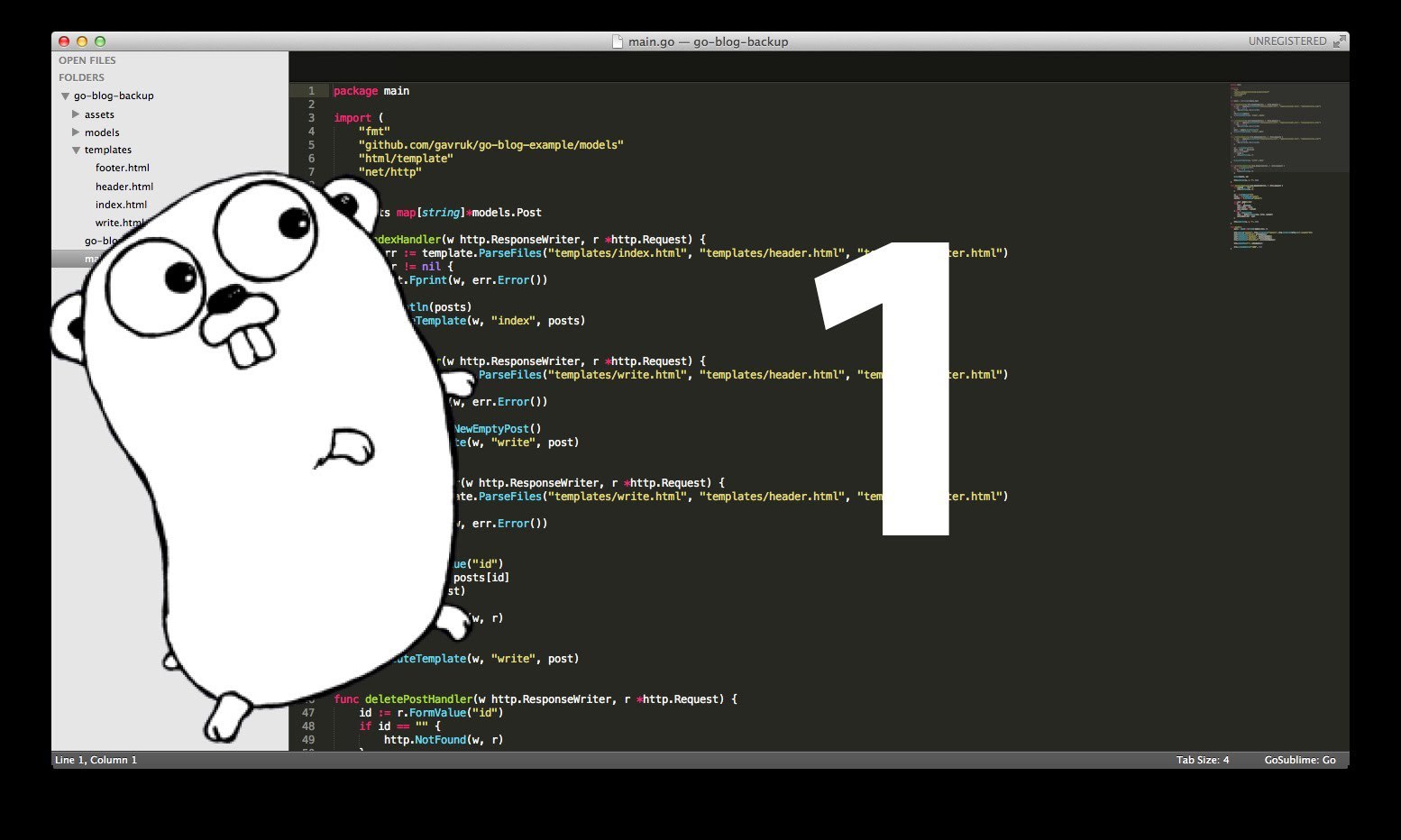Click the Line 1, Column 1 status text

tap(96, 760)
